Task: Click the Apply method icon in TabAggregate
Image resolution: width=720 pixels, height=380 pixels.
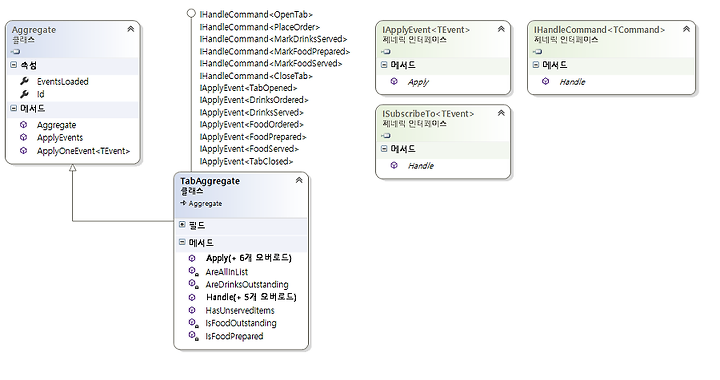Action: 192,258
